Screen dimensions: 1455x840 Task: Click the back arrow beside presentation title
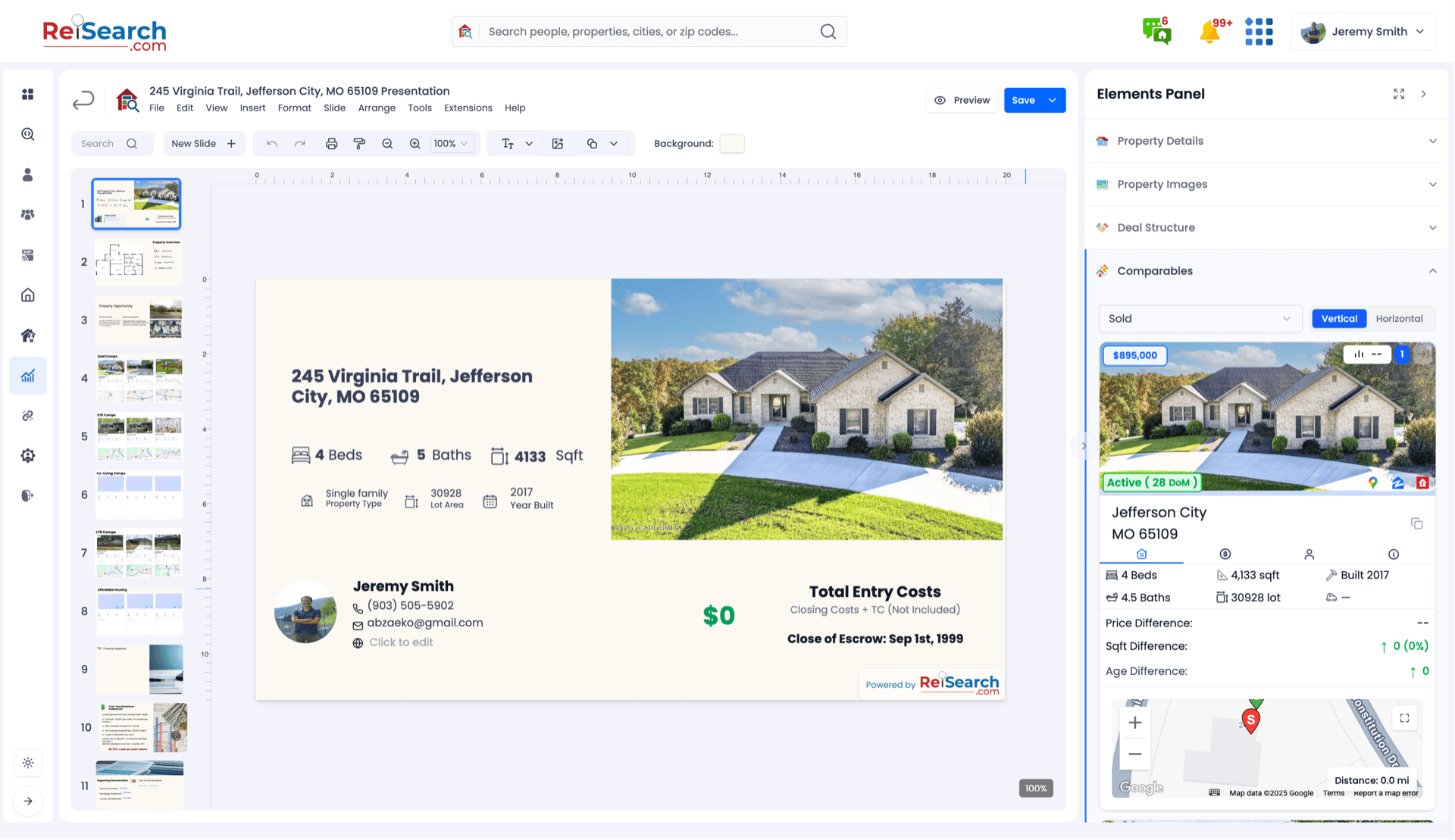coord(83,100)
